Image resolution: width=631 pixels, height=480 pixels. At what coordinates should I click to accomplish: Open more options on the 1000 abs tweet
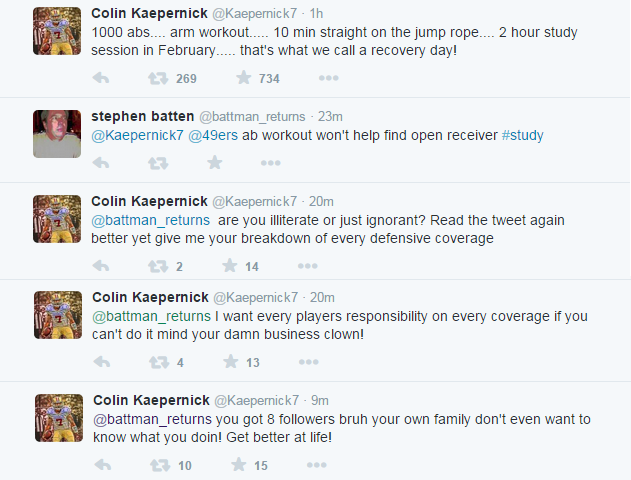[x=328, y=78]
